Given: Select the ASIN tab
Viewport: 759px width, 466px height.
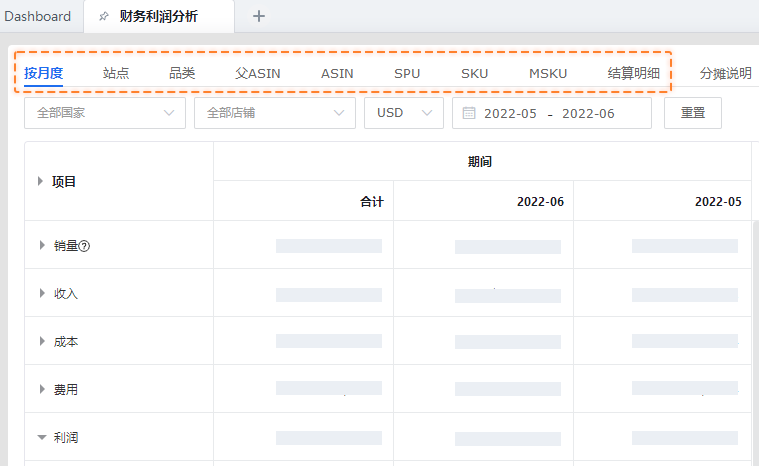Looking at the screenshot, I should click(337, 74).
